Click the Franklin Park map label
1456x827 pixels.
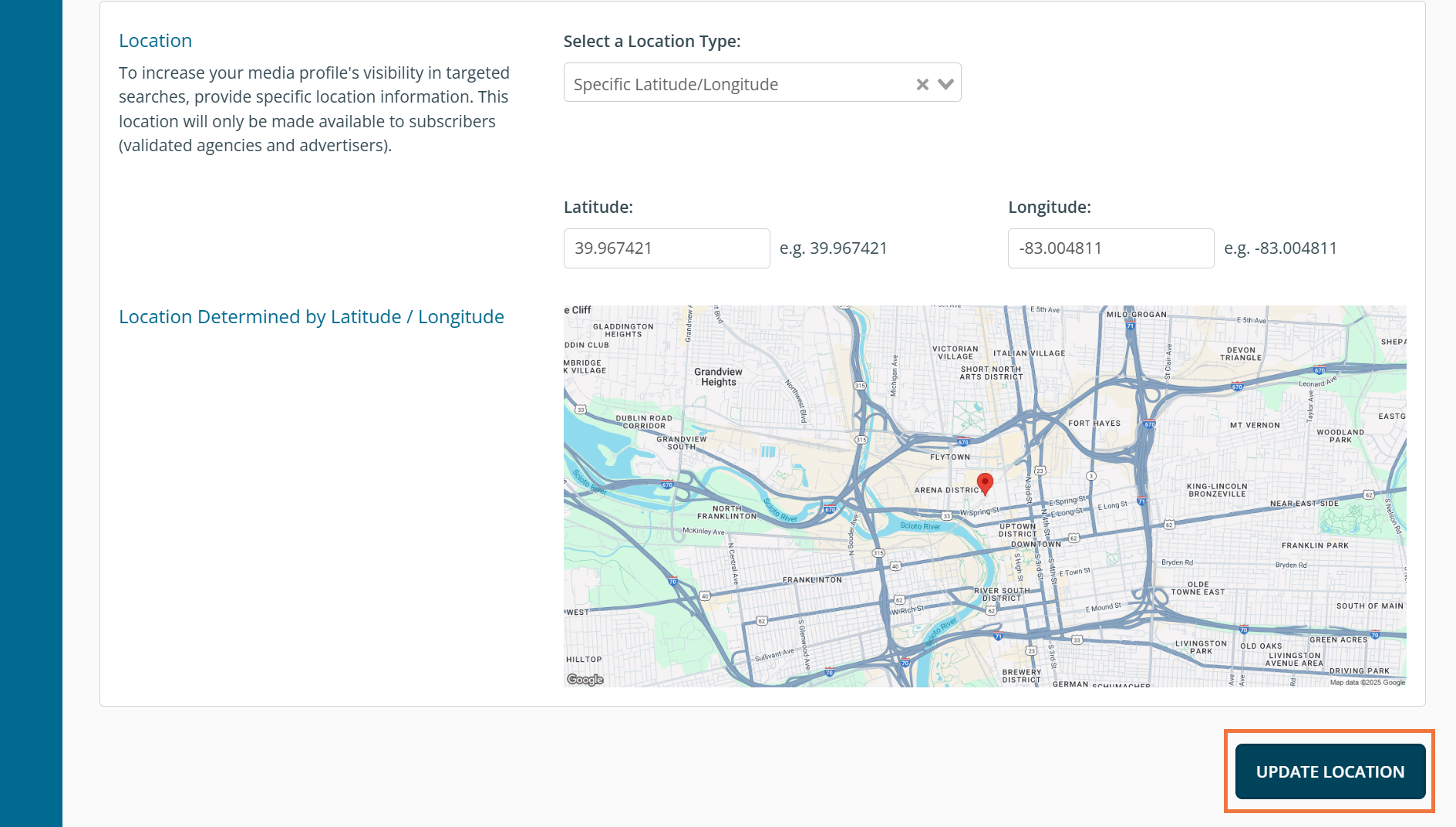coord(1315,545)
